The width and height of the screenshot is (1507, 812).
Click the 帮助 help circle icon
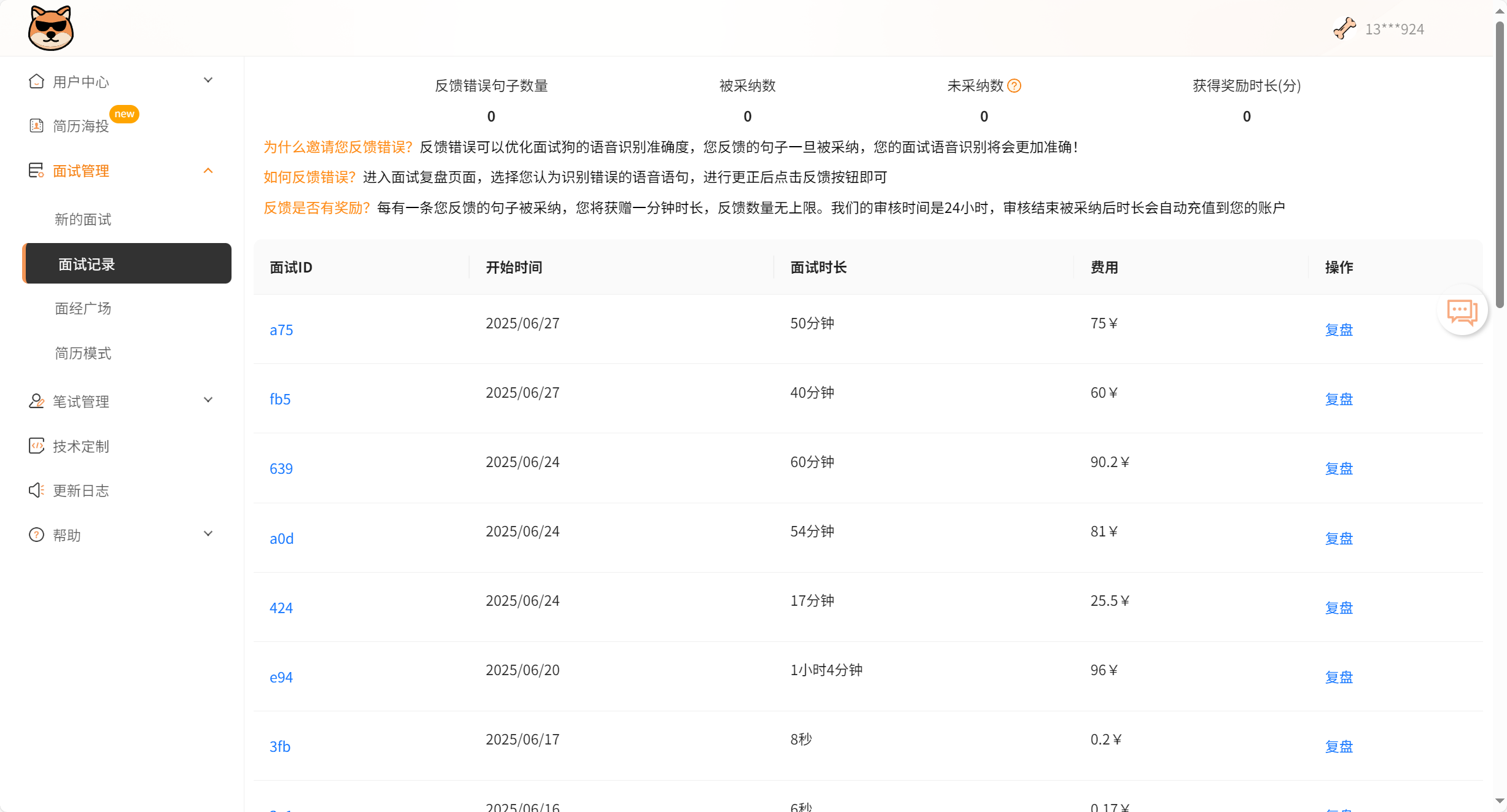point(36,535)
